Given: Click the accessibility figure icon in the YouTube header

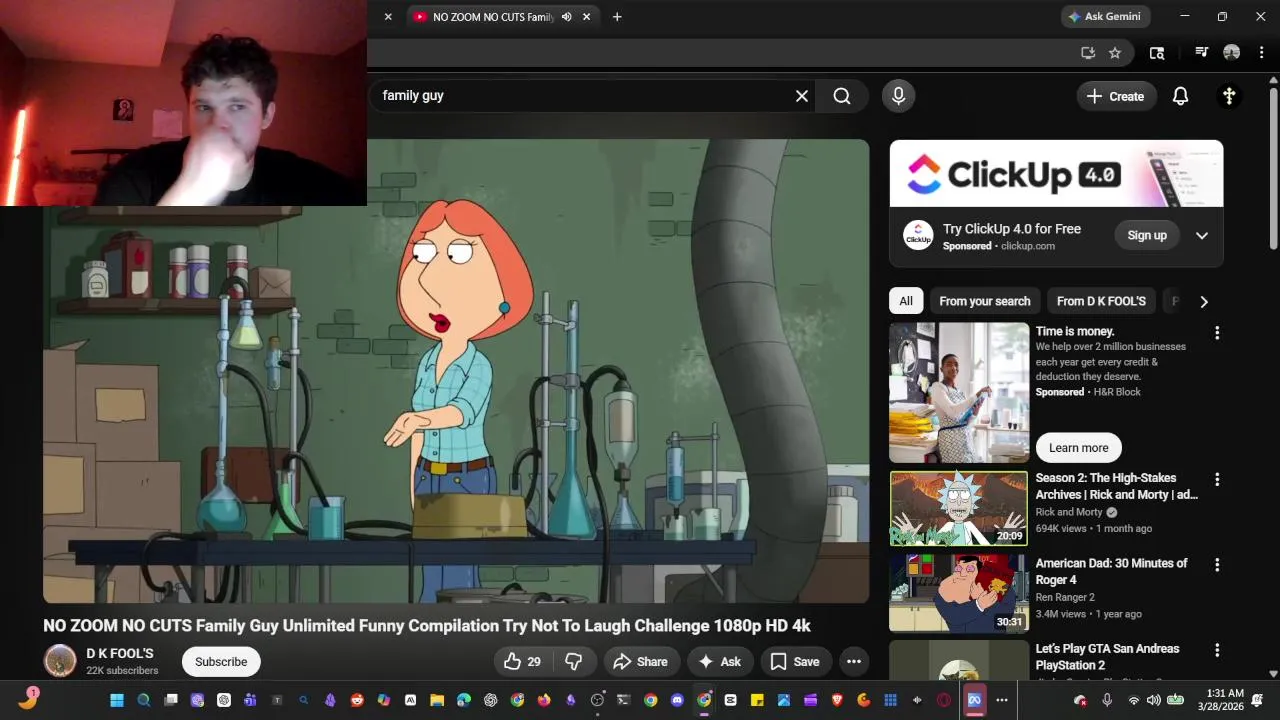Looking at the screenshot, I should [1229, 96].
